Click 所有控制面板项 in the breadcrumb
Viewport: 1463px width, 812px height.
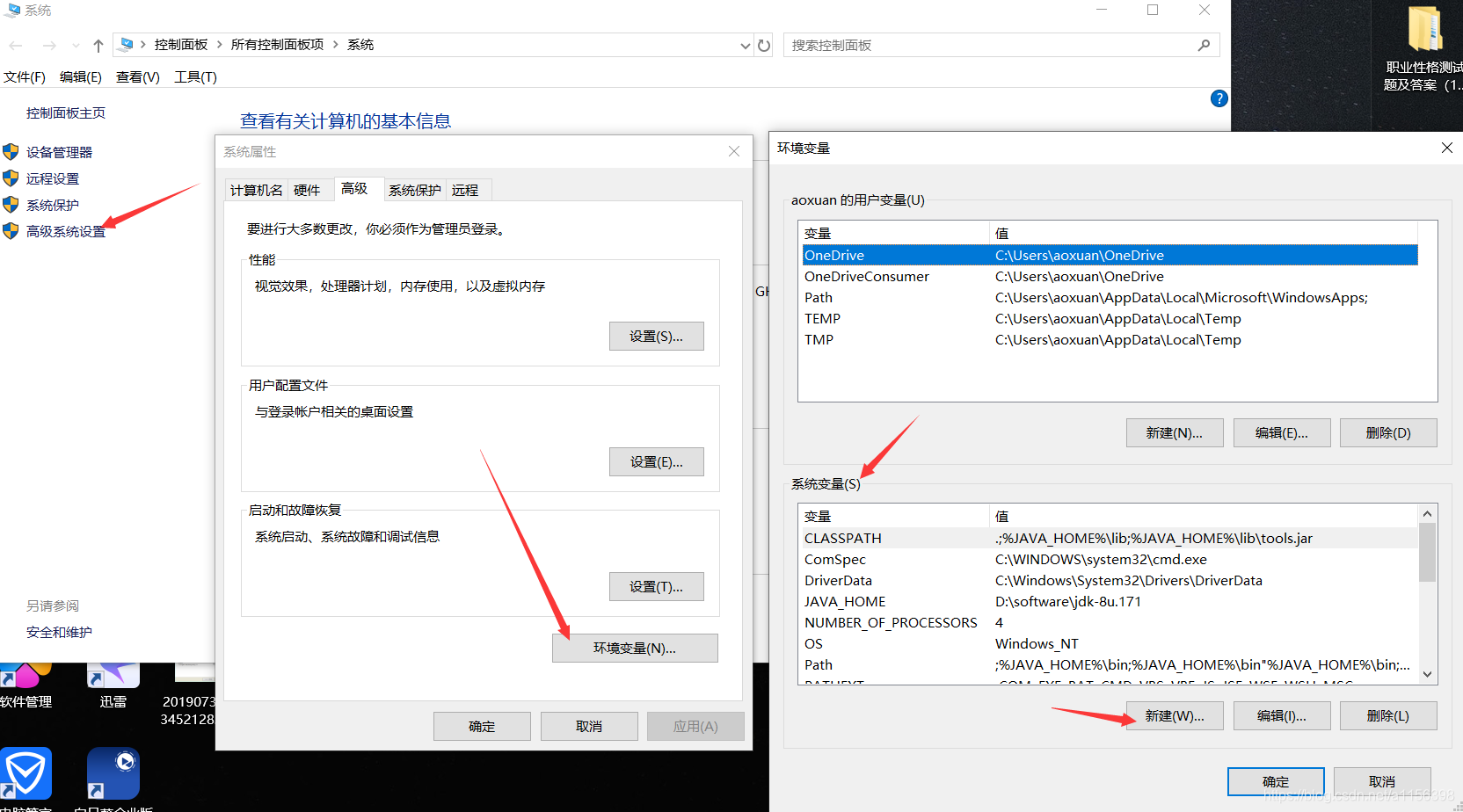[277, 45]
